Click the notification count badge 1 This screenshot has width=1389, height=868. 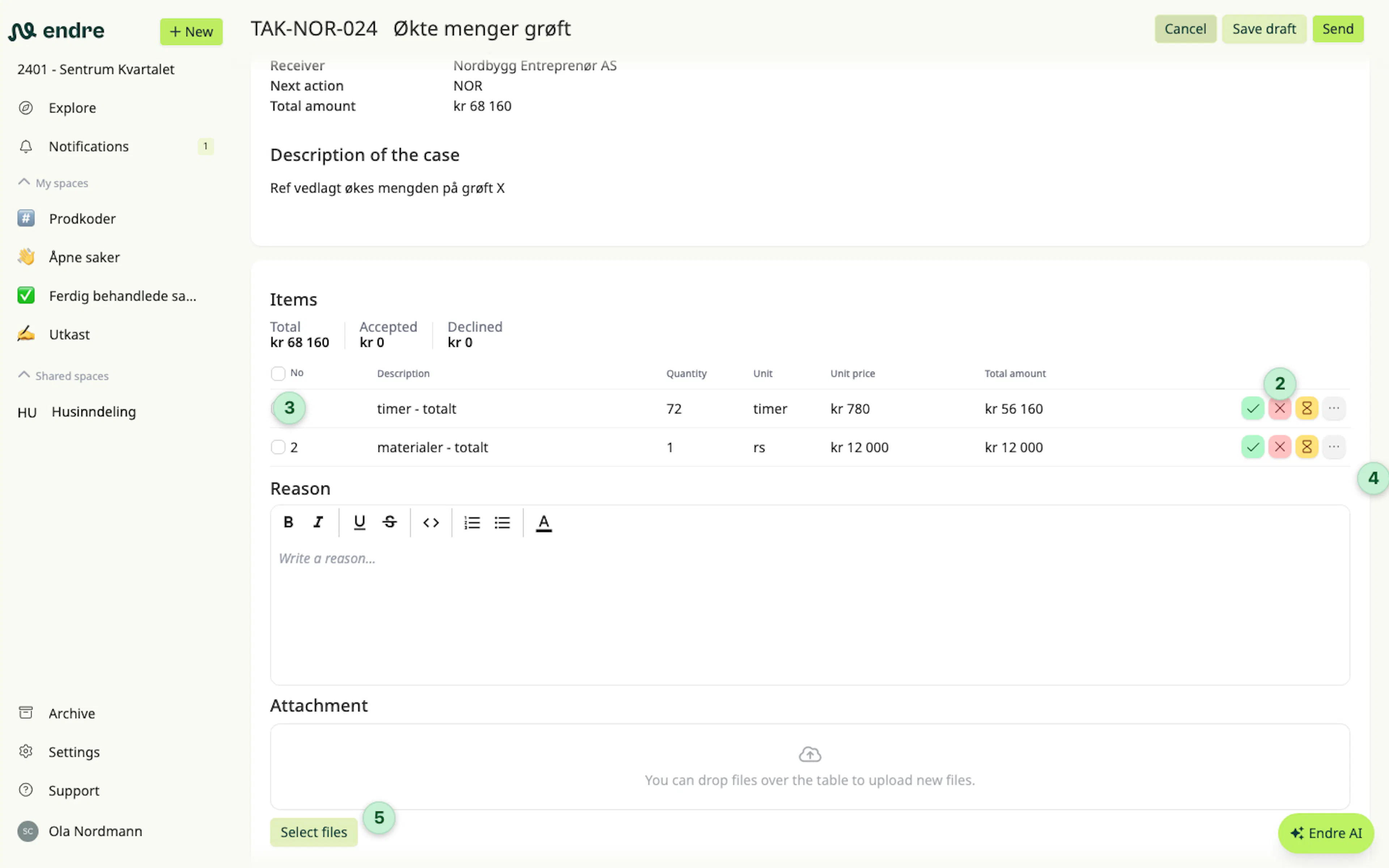(x=205, y=146)
